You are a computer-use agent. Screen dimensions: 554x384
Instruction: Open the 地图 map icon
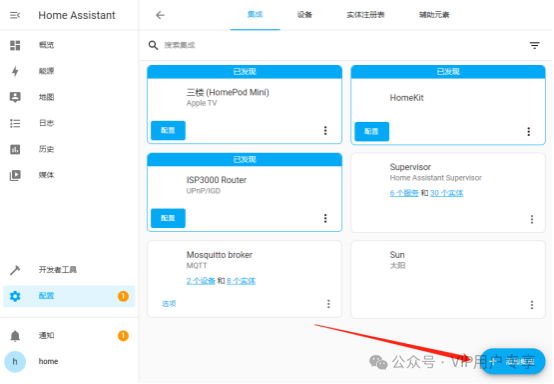click(x=15, y=97)
